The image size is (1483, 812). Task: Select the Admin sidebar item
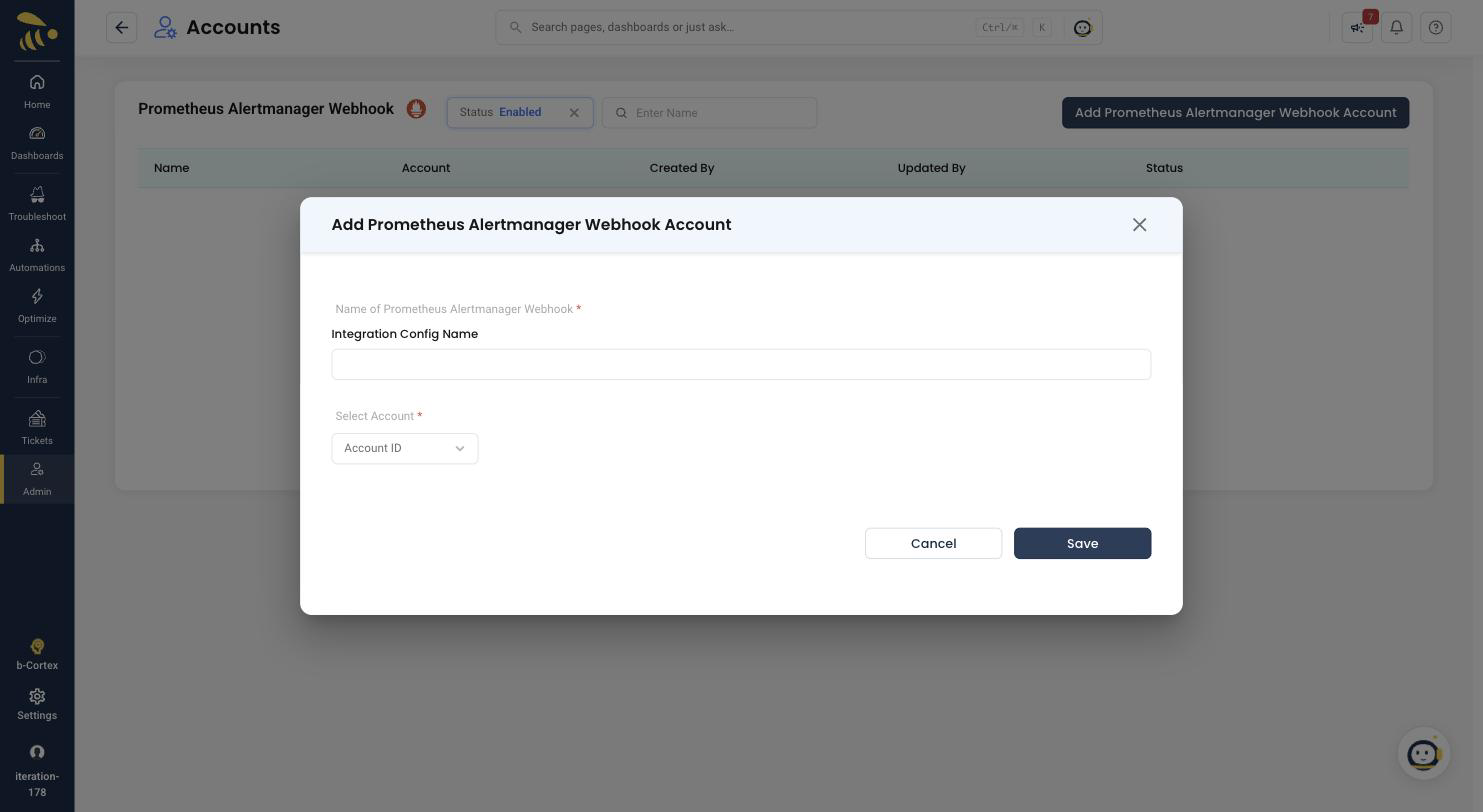pos(37,479)
